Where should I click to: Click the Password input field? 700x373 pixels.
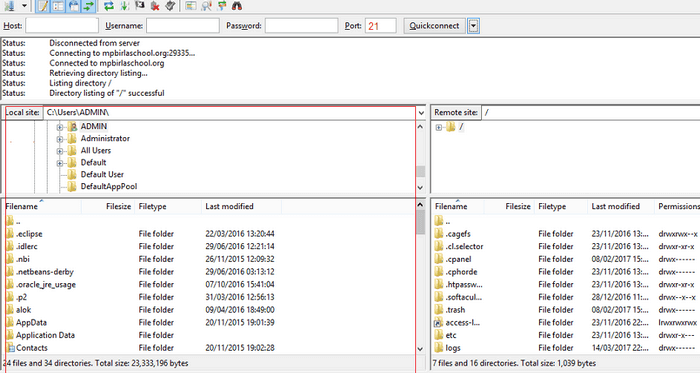[301, 26]
